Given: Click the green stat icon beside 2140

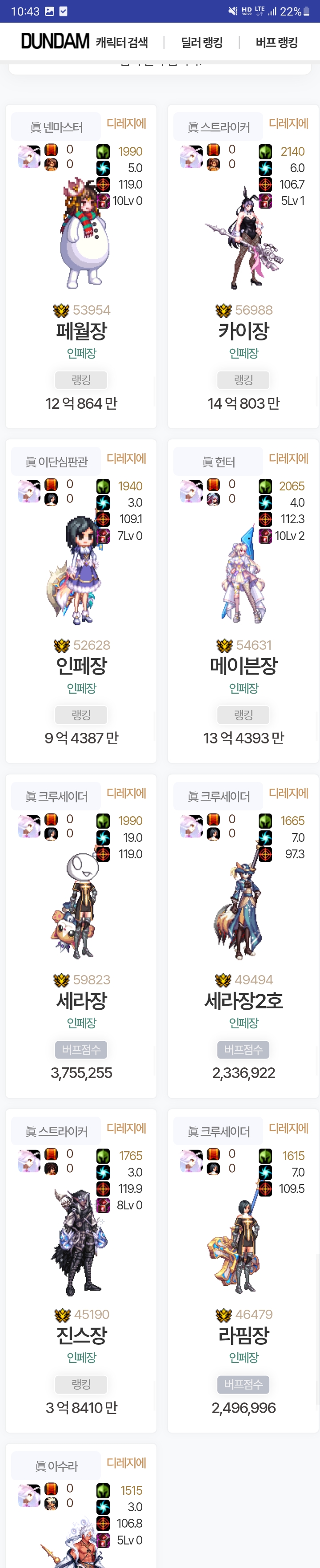Looking at the screenshot, I should tap(265, 152).
